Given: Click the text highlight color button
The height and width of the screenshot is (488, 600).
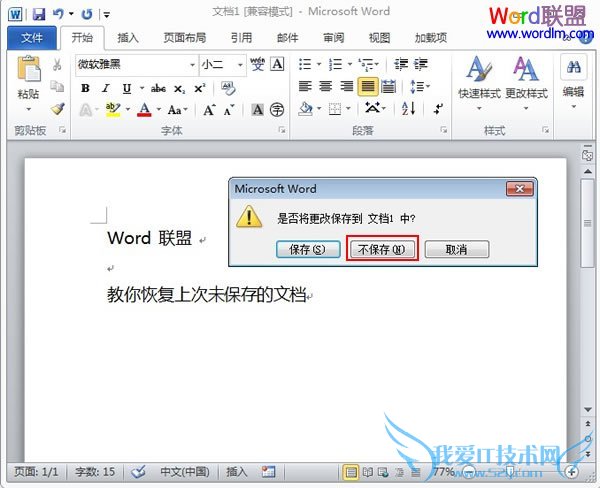Looking at the screenshot, I should click(113, 110).
